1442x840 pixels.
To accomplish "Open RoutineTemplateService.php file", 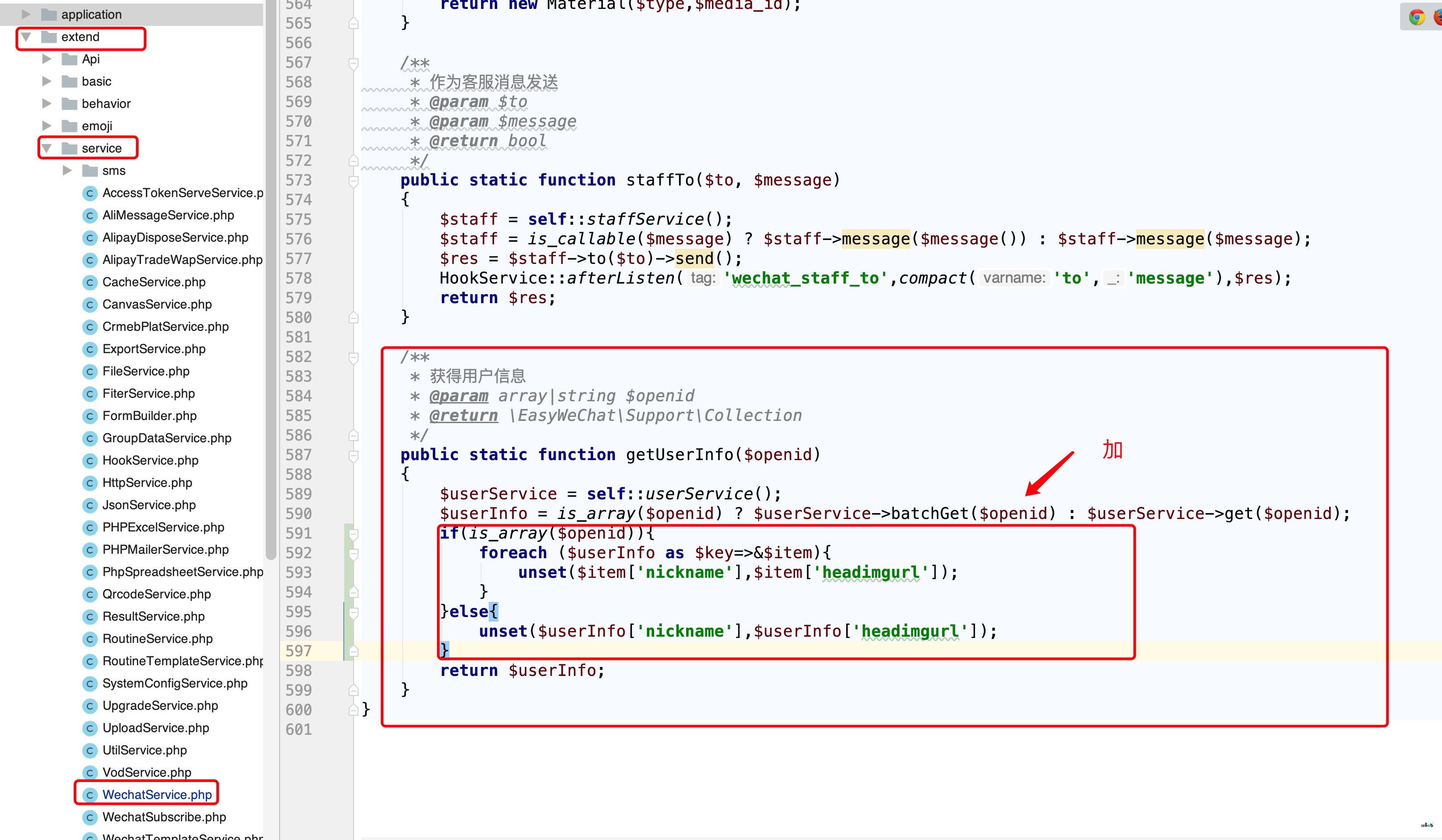I will pyautogui.click(x=182, y=661).
